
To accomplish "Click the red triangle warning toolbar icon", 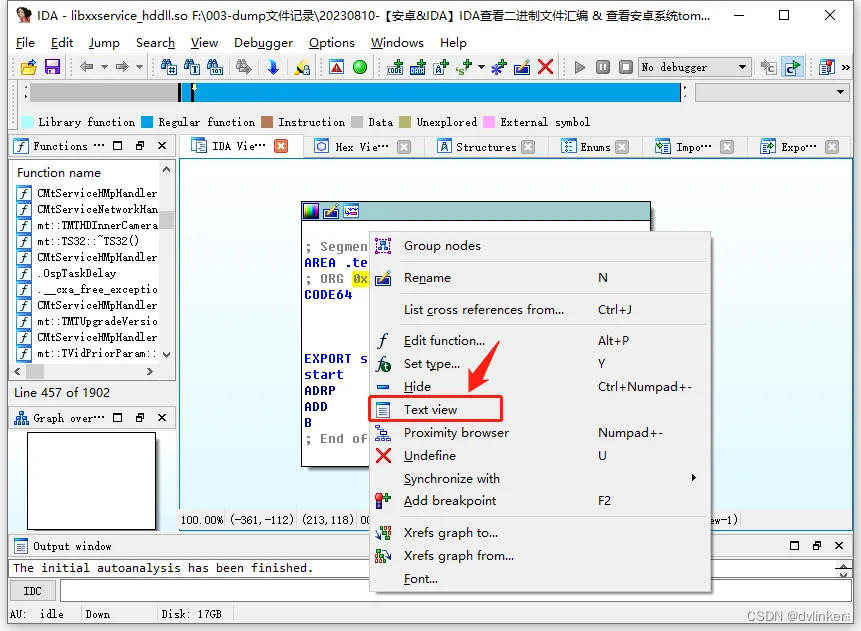I will (x=337, y=67).
